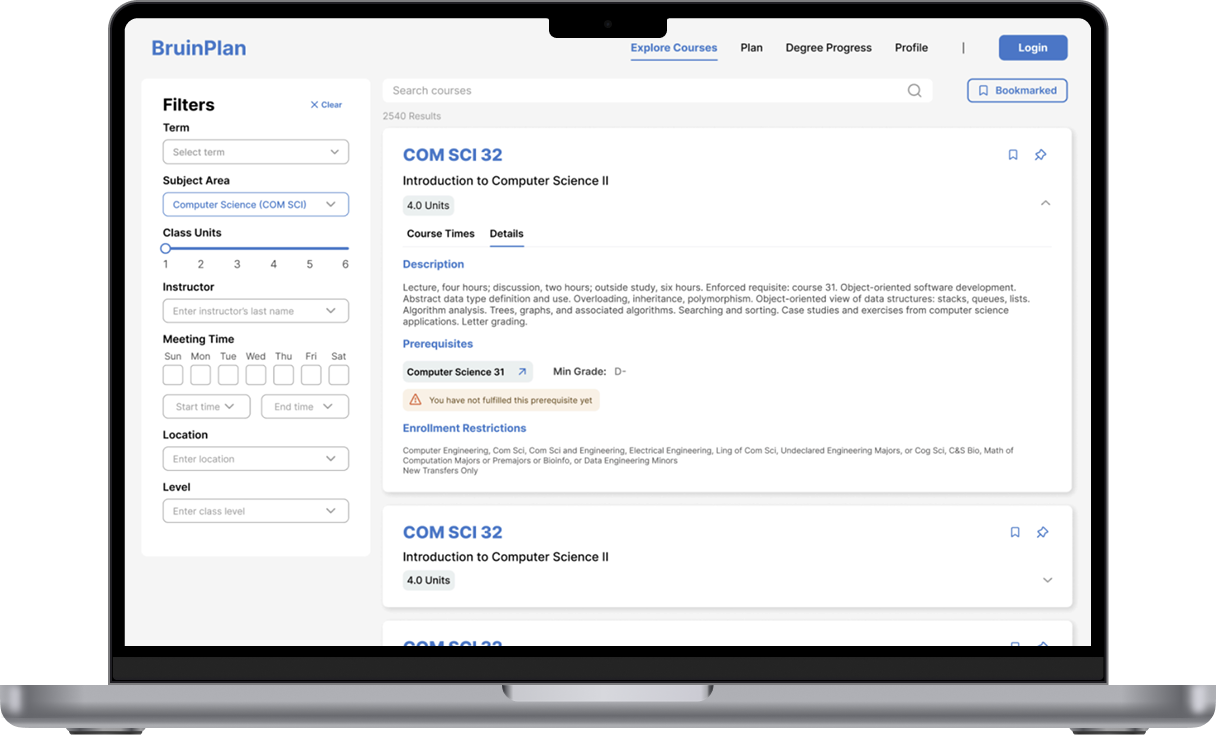
Task: Click the Class Units slider handle
Action: click(x=166, y=248)
